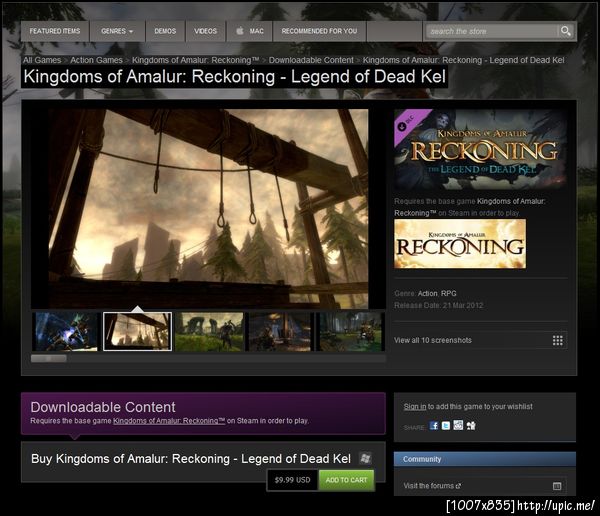This screenshot has height=516, width=600.
Task: Click the magnifying glass search icon
Action: [566, 31]
